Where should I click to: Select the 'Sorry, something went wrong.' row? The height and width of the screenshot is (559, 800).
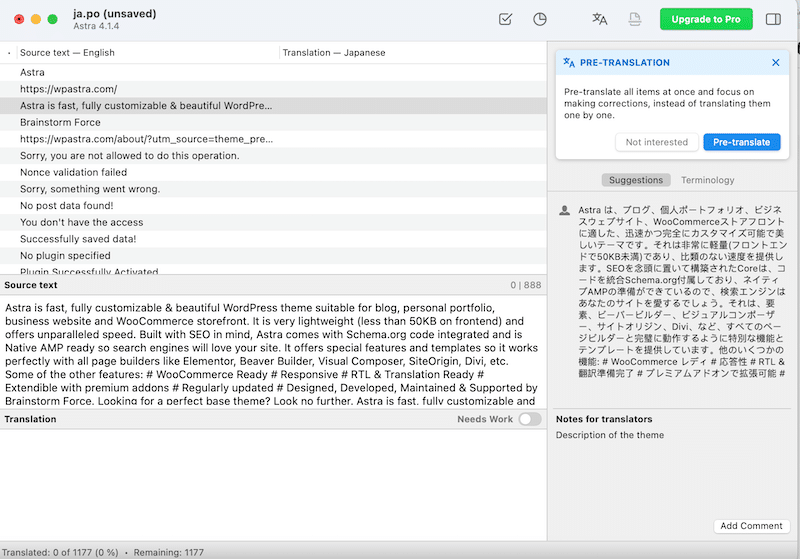[x=273, y=189]
